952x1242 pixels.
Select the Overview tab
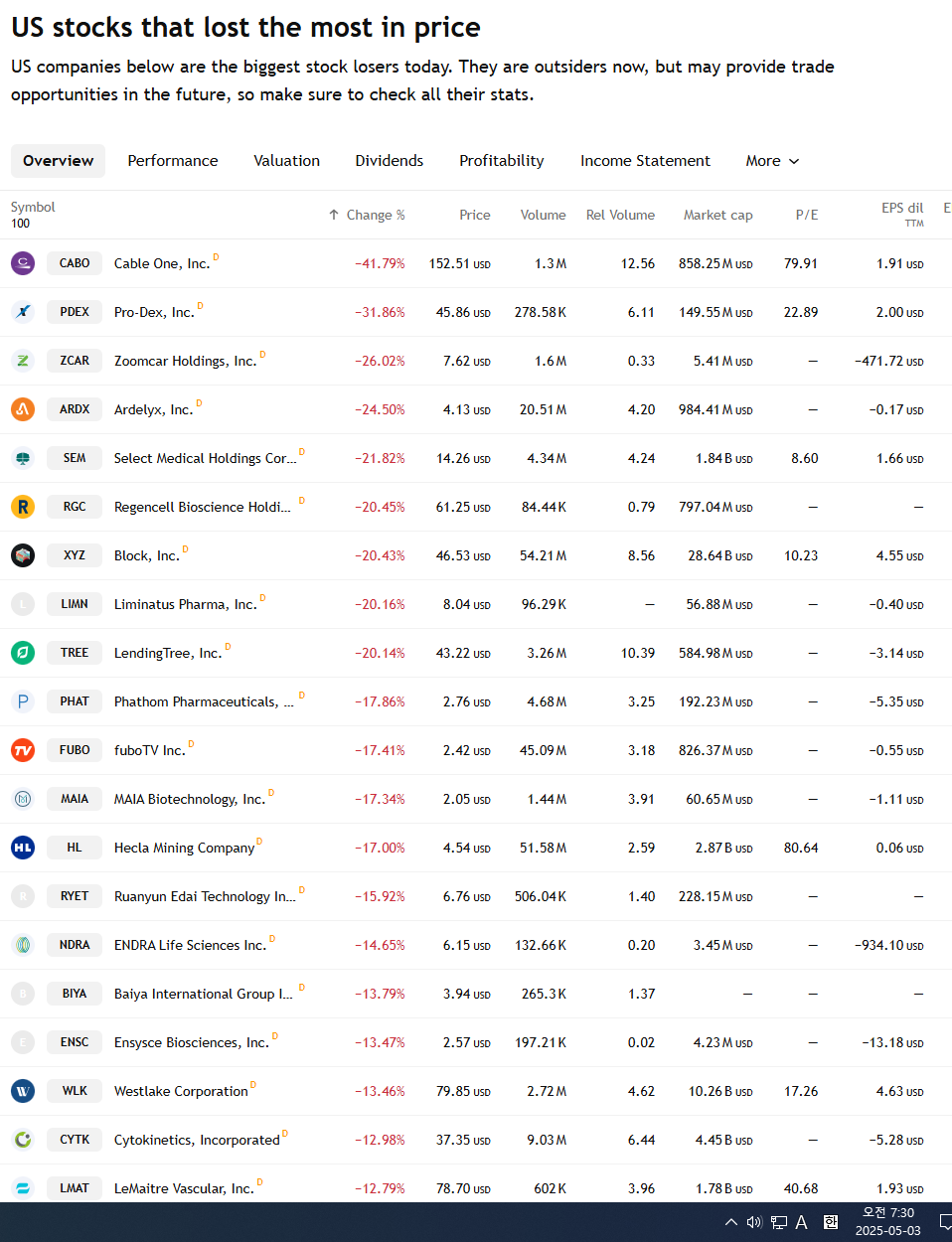point(59,161)
